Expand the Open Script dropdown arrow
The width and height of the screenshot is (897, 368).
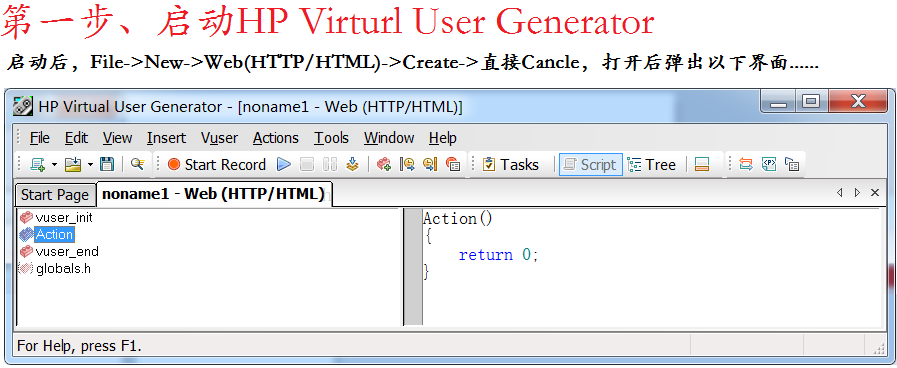[x=90, y=165]
